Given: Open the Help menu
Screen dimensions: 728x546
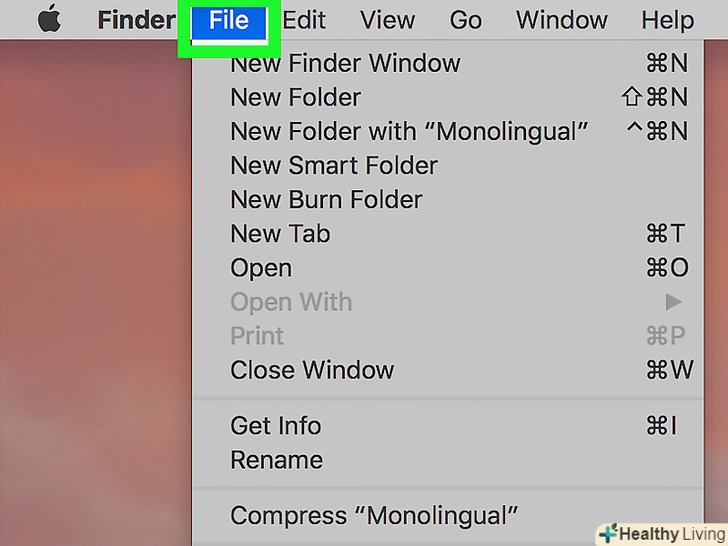Looking at the screenshot, I should click(x=667, y=20).
